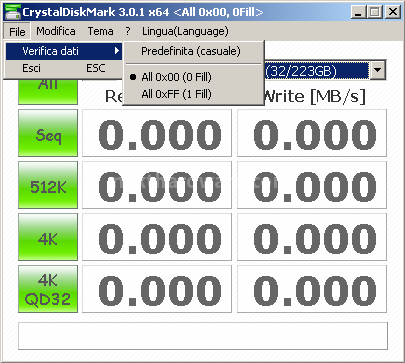Open the Verifica dati submenu
This screenshot has width=405, height=363.
64,51
